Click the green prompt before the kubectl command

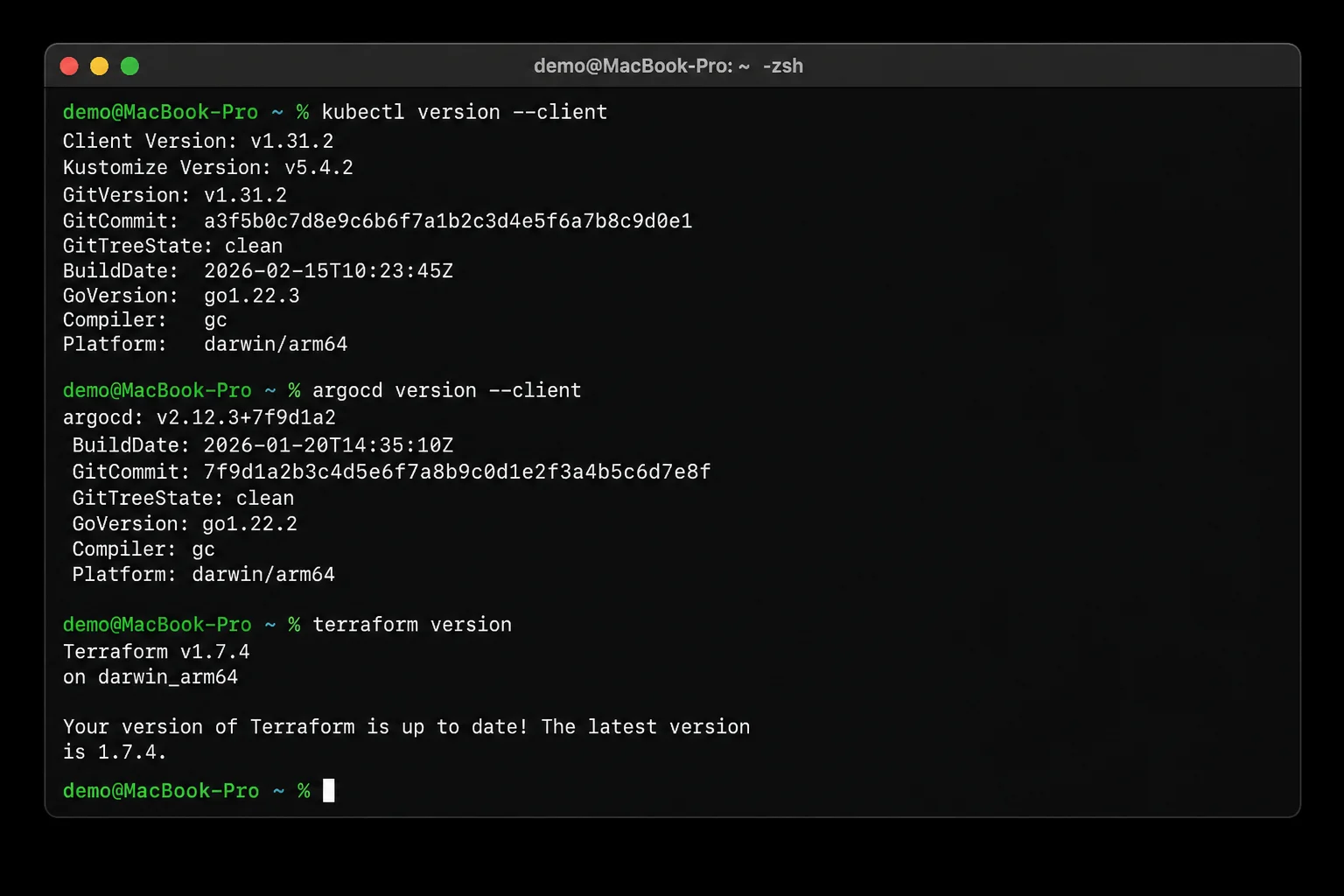(185, 112)
